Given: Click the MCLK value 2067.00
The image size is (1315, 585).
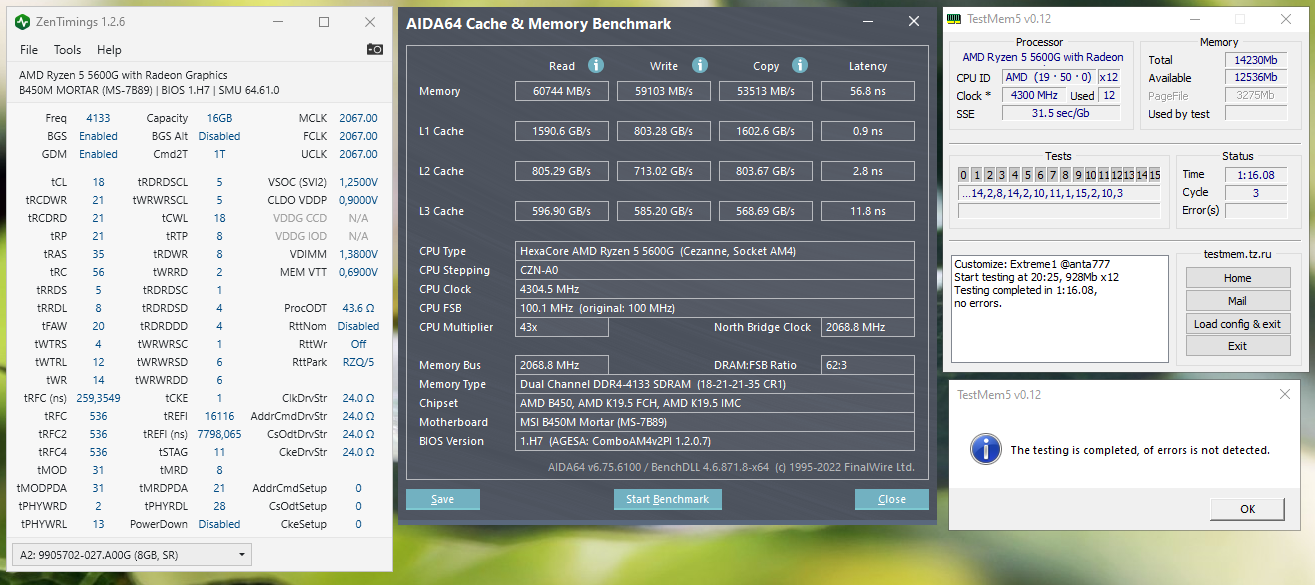Looking at the screenshot, I should click(358, 118).
